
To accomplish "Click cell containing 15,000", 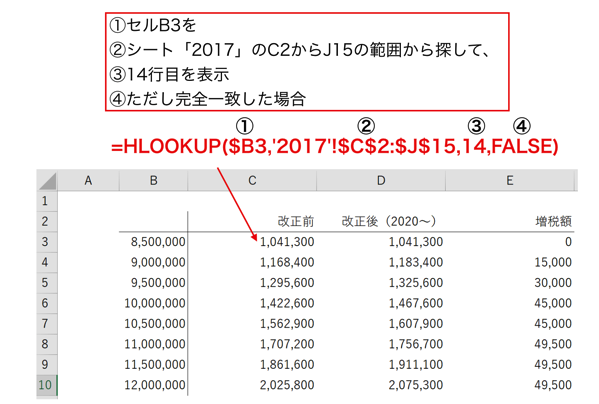I will coord(510,262).
